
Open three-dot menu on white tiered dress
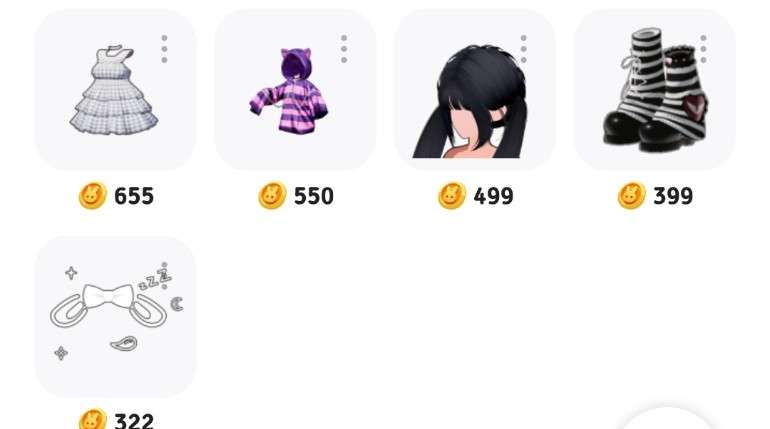coord(165,49)
